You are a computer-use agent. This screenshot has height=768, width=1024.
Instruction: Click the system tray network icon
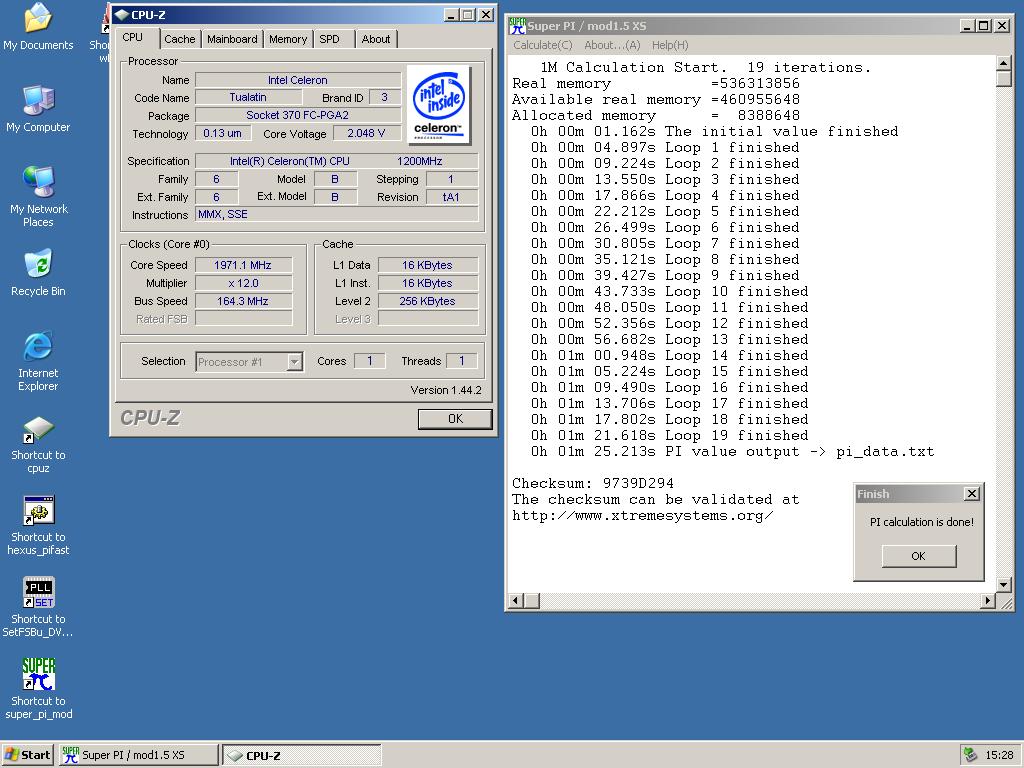tap(970, 755)
